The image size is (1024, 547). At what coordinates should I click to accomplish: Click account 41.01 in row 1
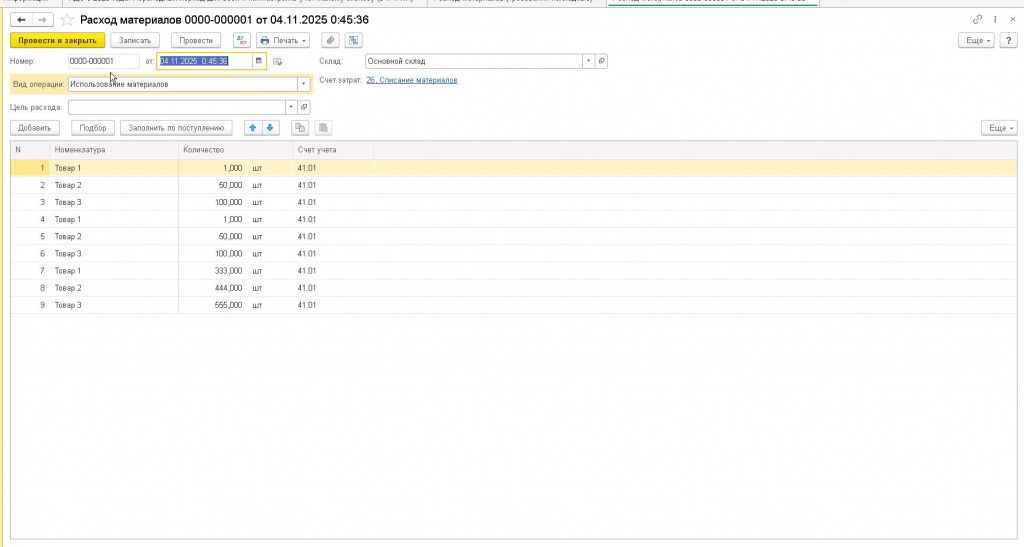[x=306, y=168]
